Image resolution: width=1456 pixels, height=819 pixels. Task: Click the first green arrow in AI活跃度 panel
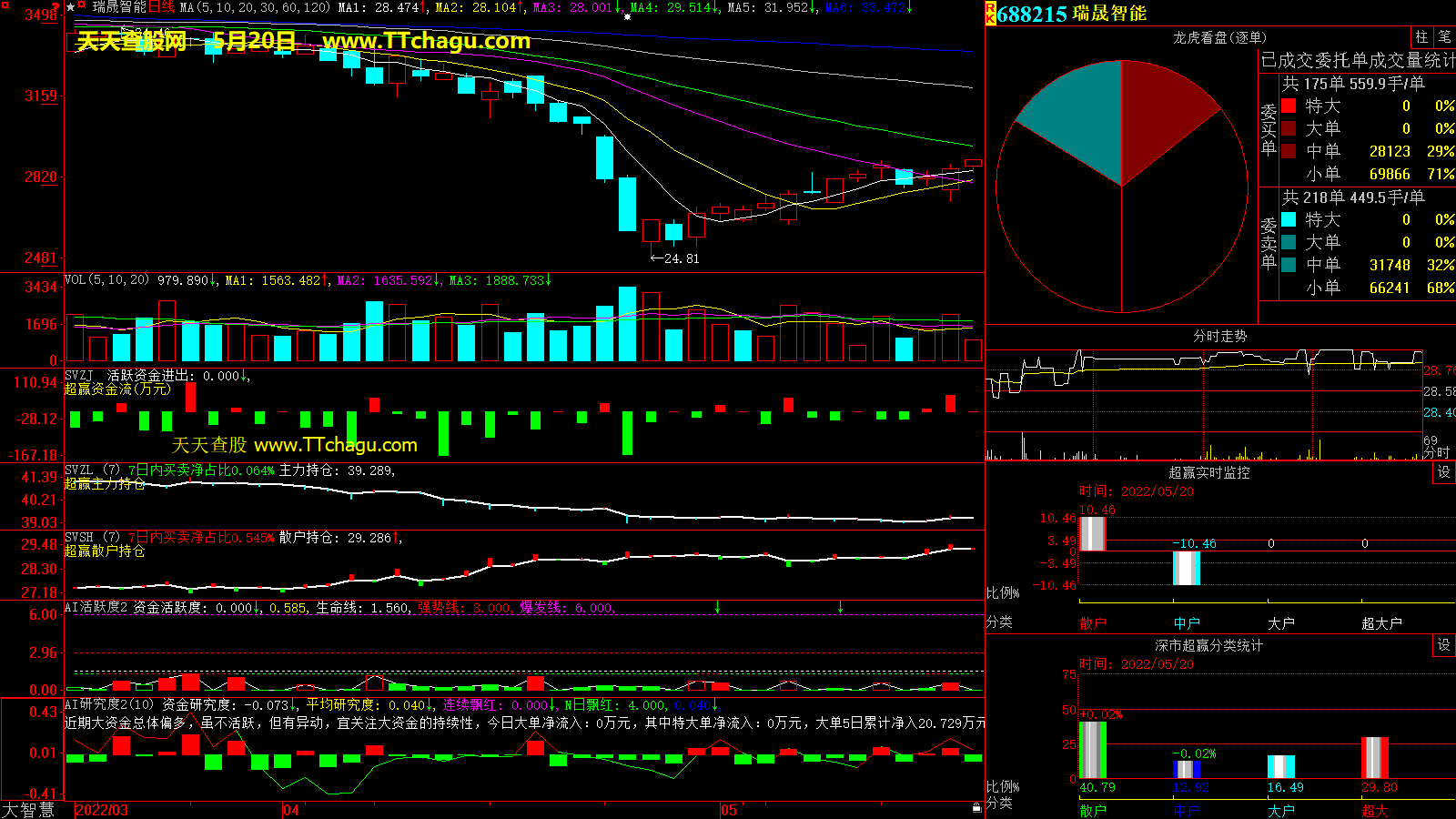pos(718,607)
